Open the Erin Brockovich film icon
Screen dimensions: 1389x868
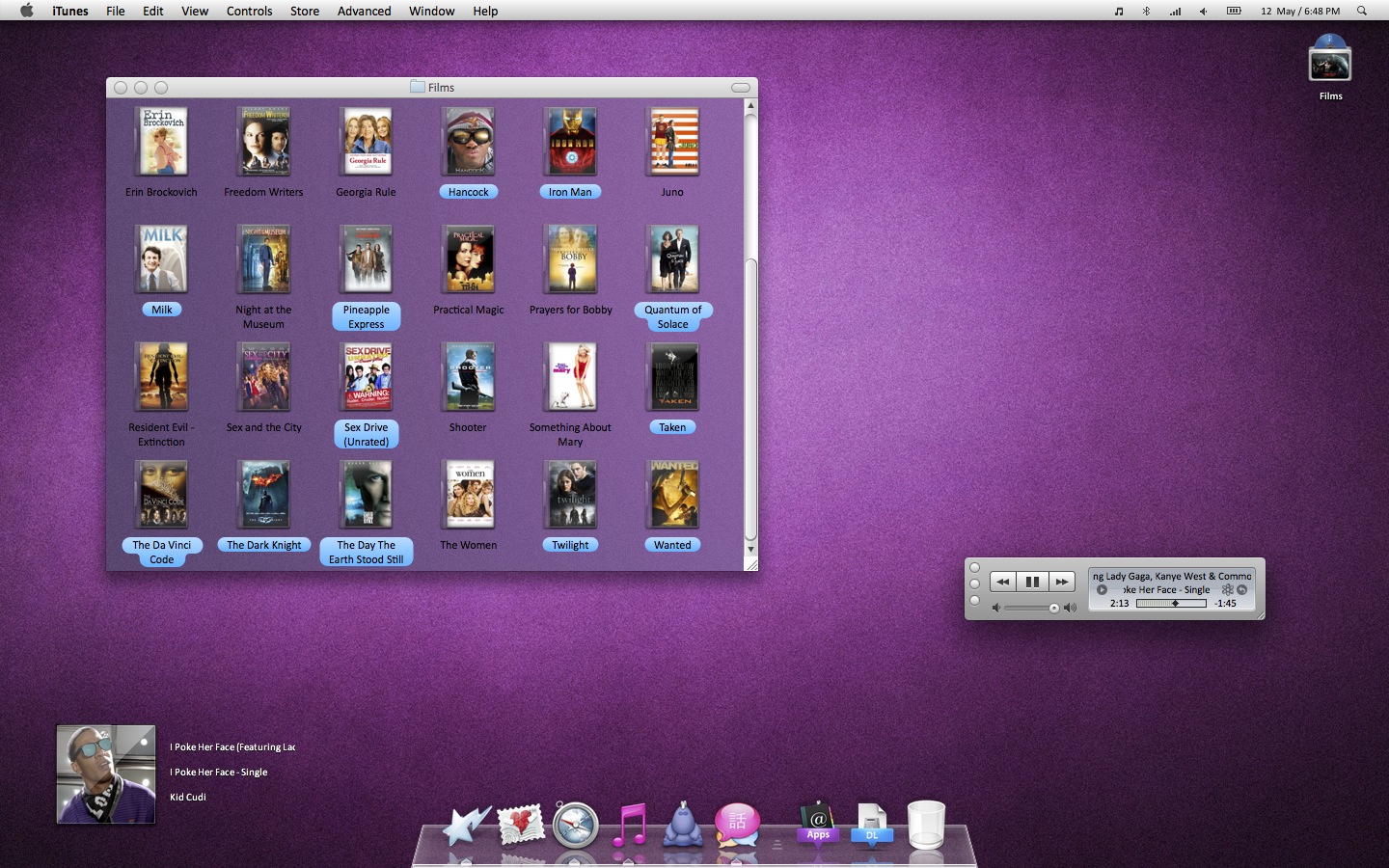pyautogui.click(x=162, y=142)
